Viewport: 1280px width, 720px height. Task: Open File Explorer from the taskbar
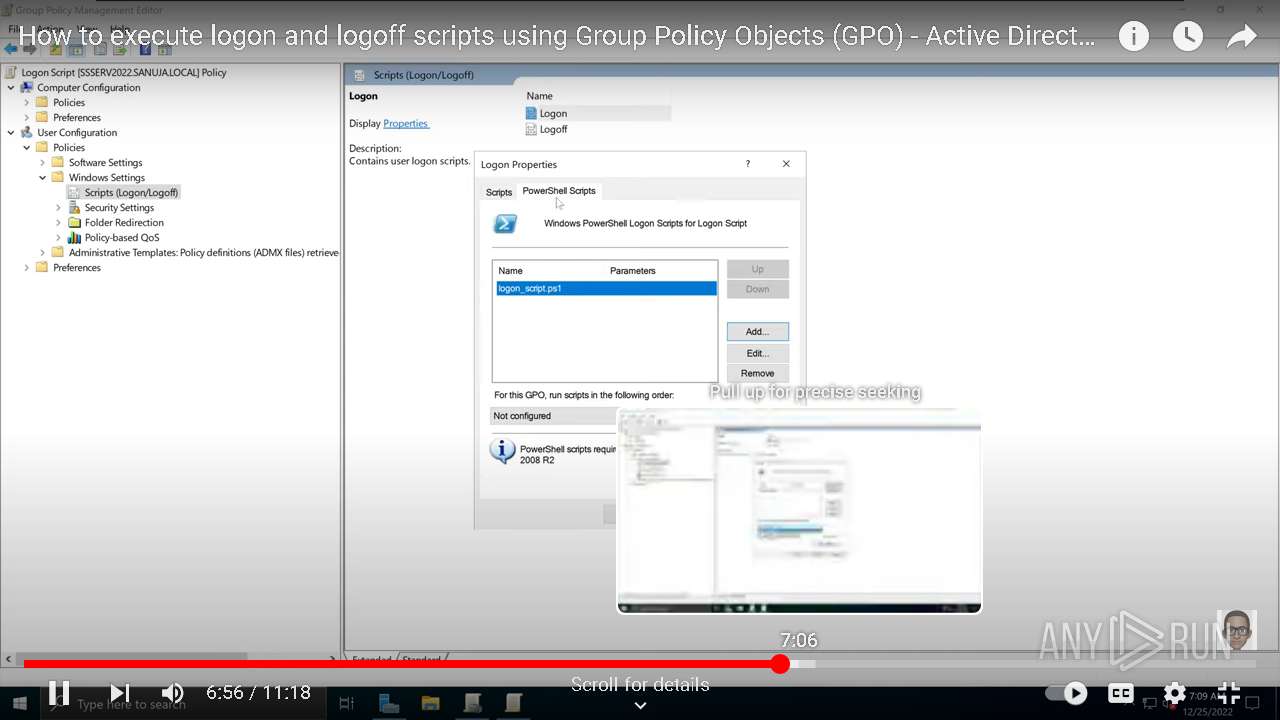pyautogui.click(x=430, y=703)
